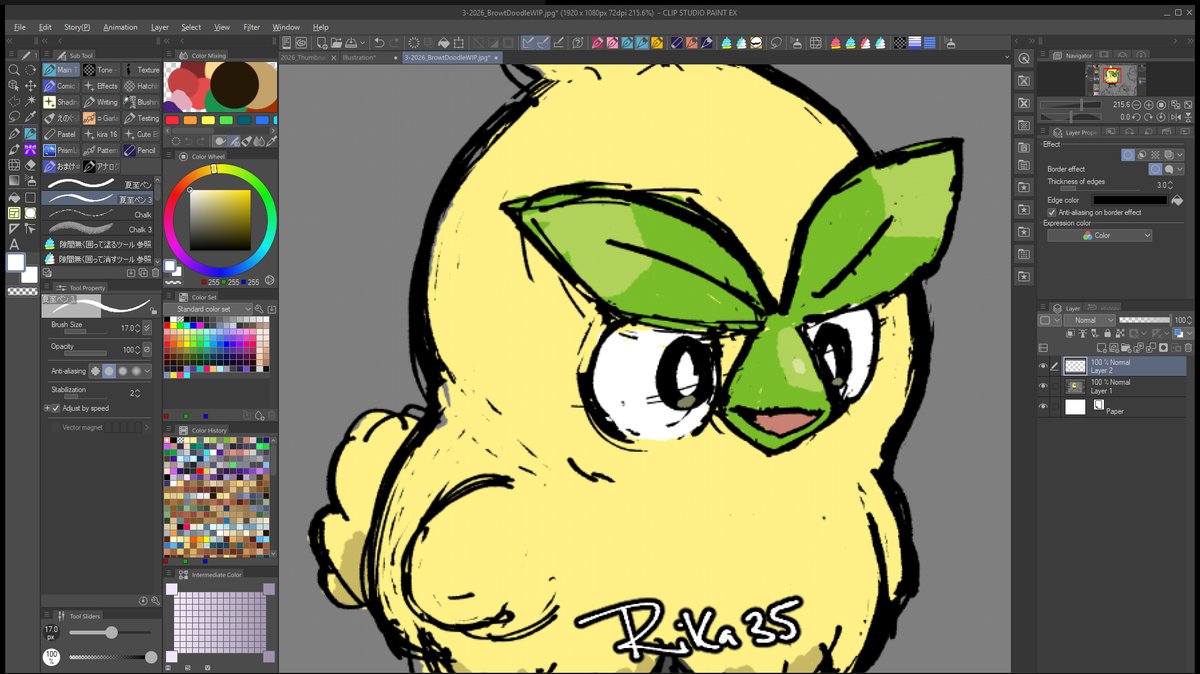Select the Paper layer row
Viewport: 1200px width, 674px height.
point(1124,407)
